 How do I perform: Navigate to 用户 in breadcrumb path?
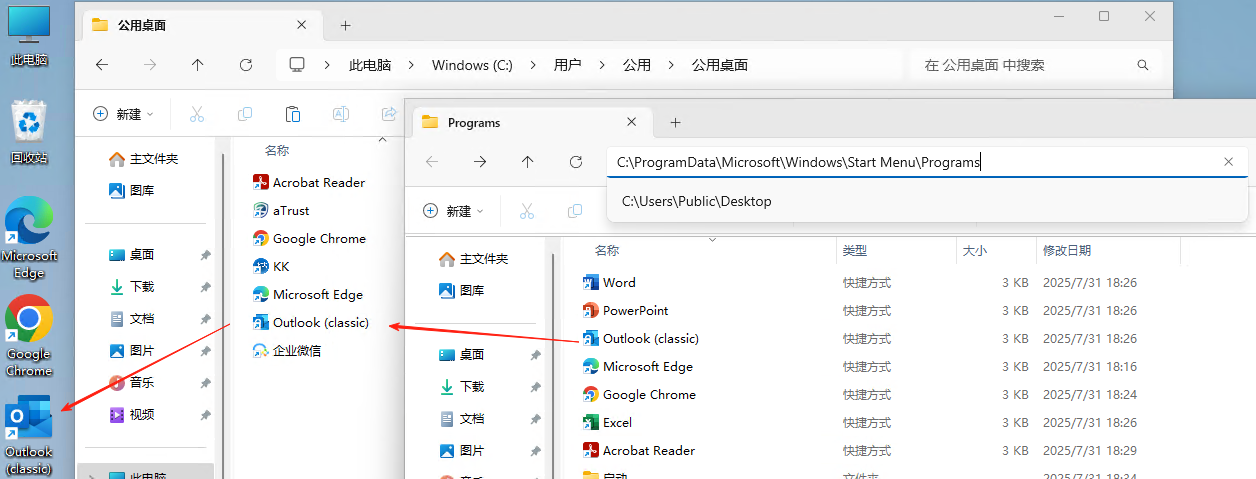pos(567,65)
